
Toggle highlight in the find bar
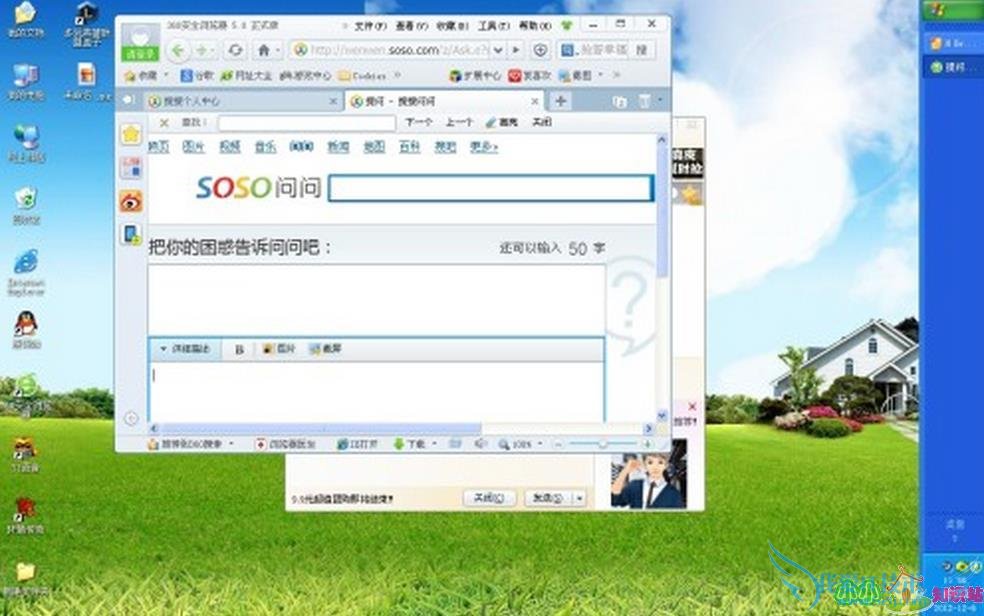click(x=502, y=122)
